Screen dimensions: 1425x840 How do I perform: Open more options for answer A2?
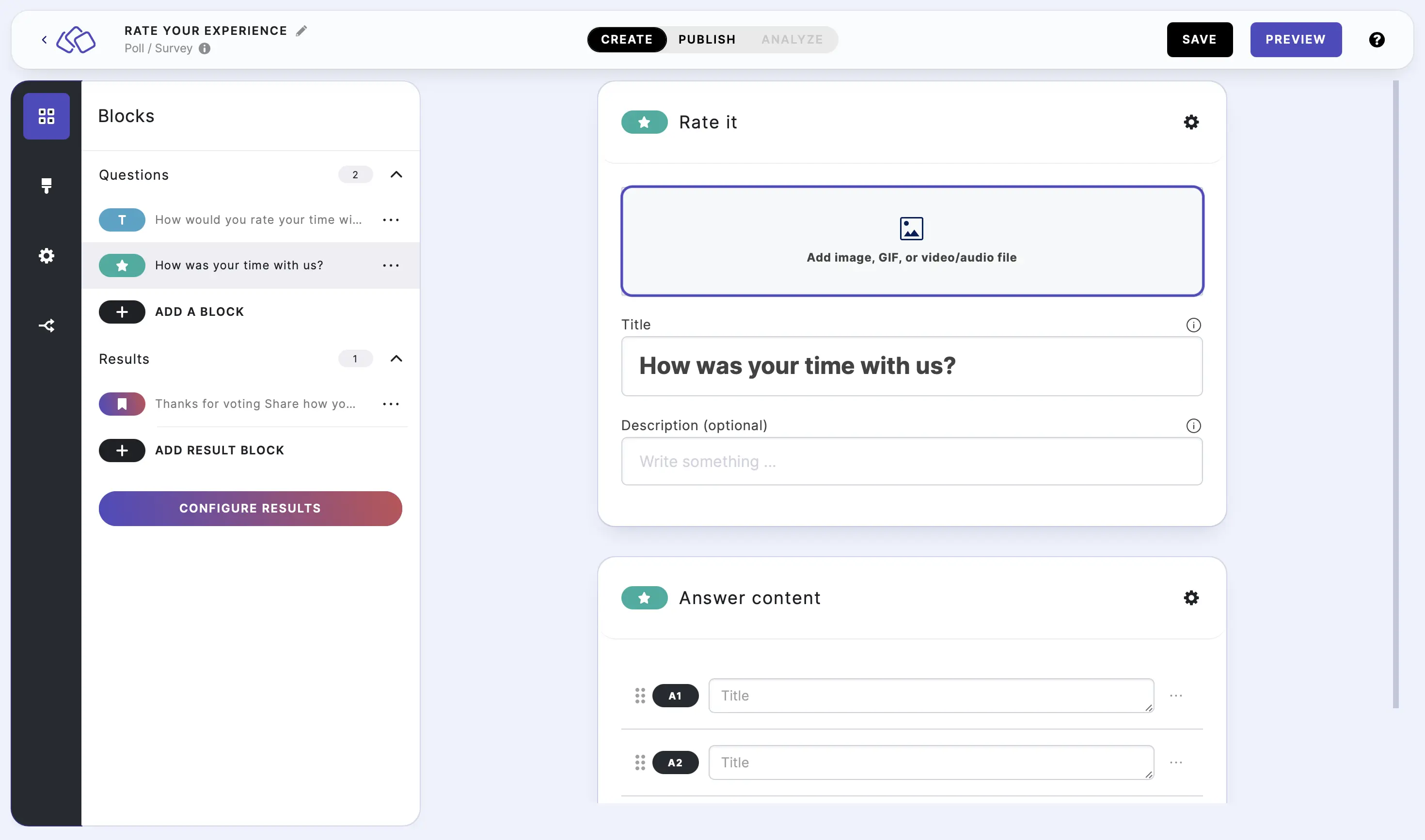[x=1176, y=762]
